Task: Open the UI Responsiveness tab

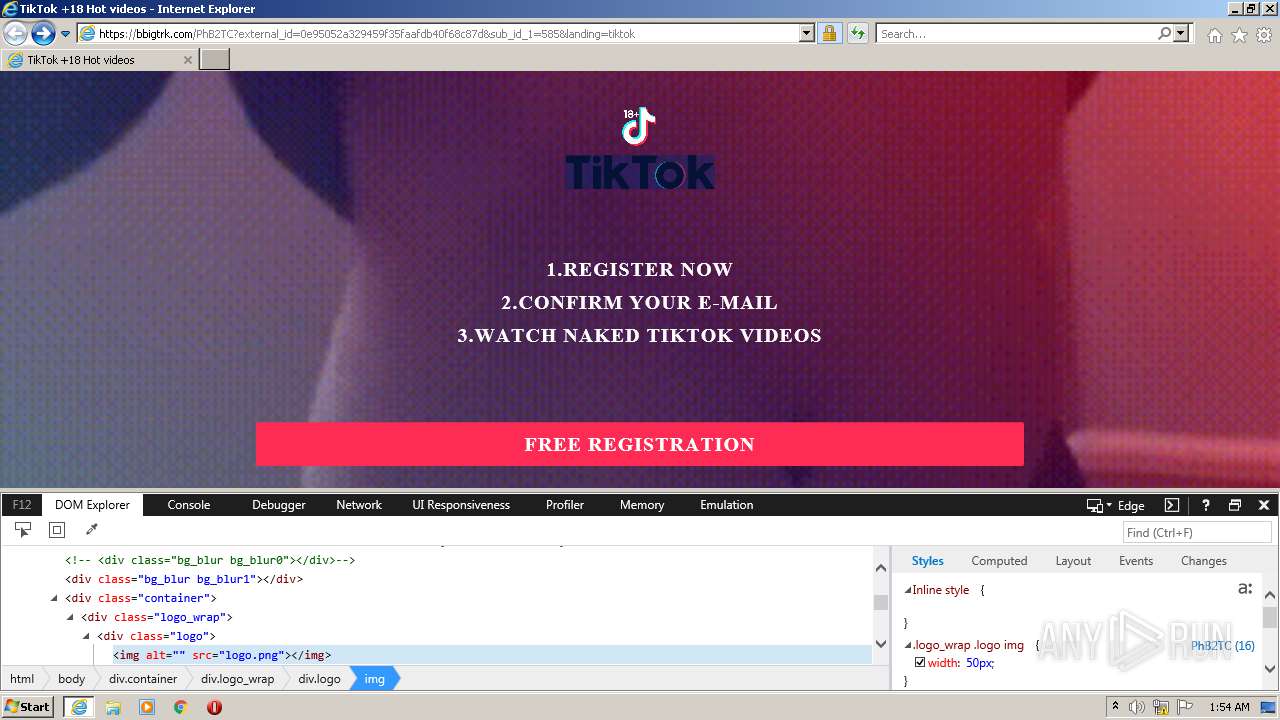Action: (x=461, y=505)
